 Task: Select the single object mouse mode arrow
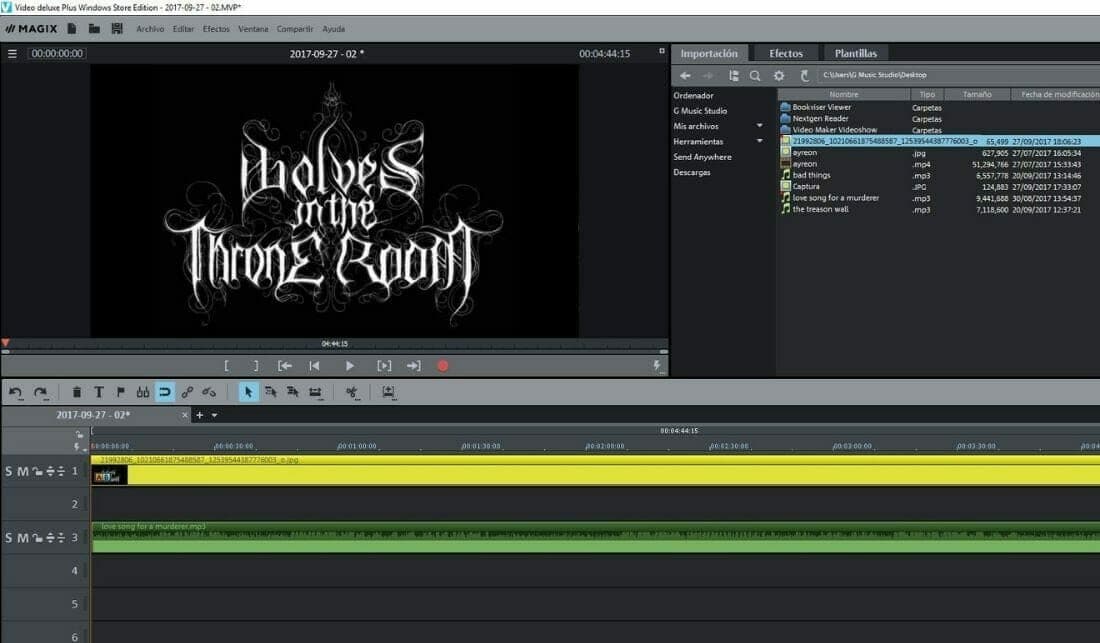[x=248, y=393]
